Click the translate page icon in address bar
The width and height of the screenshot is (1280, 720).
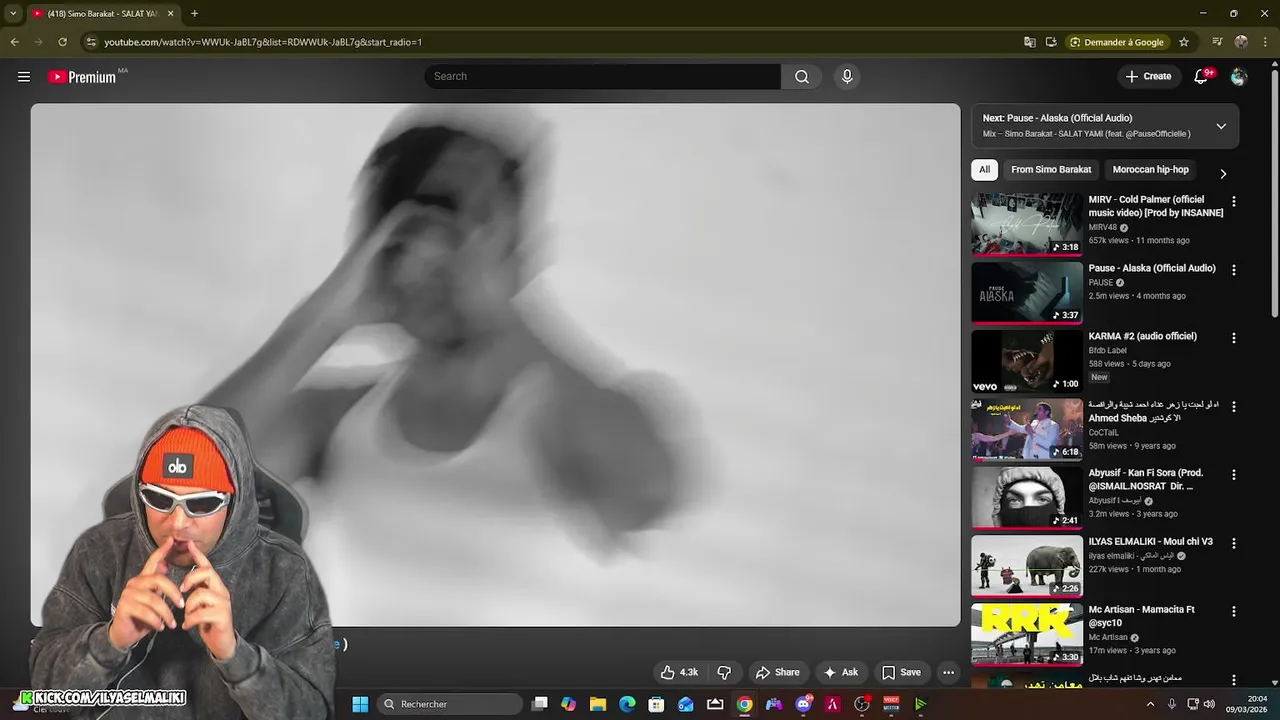(x=1030, y=42)
